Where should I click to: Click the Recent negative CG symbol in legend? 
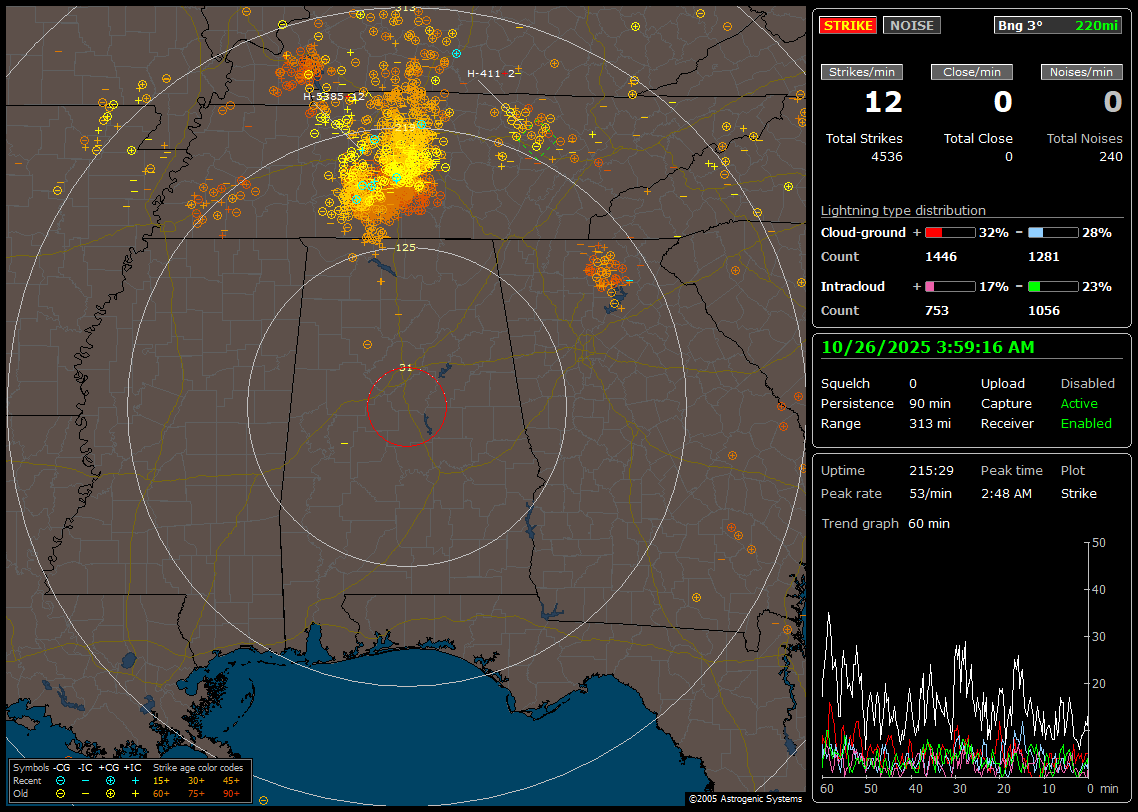[x=60, y=780]
